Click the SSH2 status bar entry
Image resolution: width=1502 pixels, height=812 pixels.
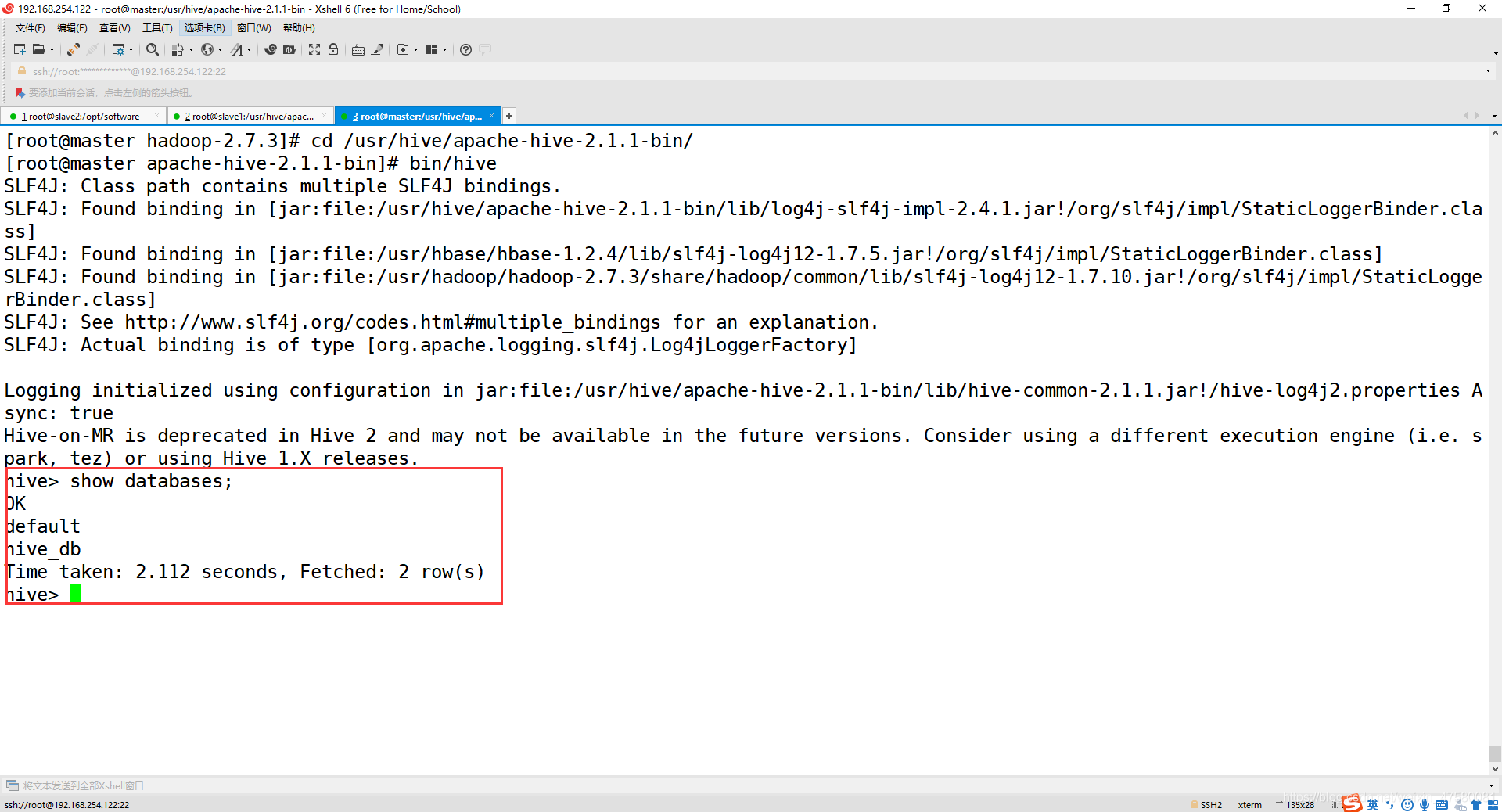pos(1206,805)
